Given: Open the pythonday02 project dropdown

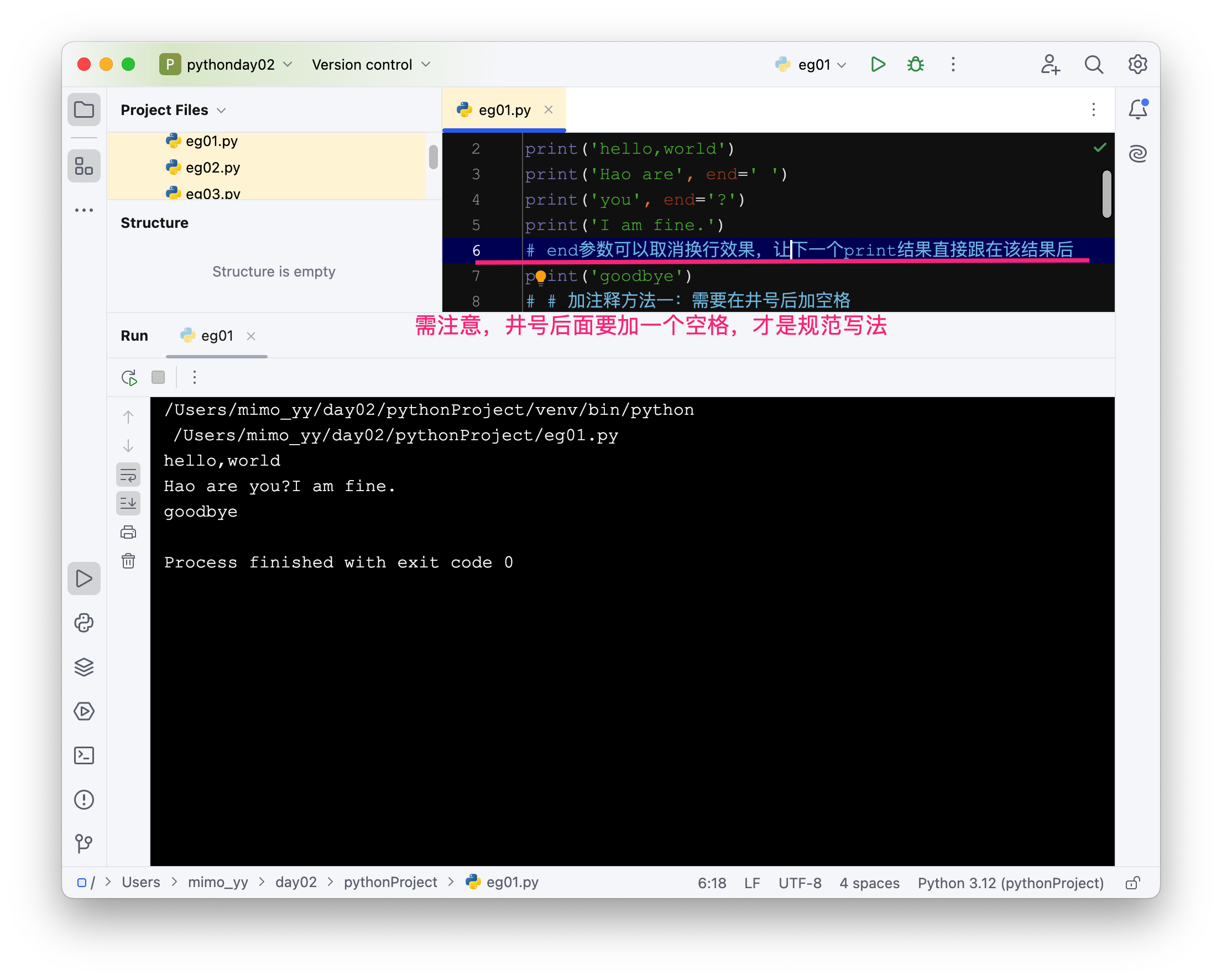Looking at the screenshot, I should click(227, 65).
